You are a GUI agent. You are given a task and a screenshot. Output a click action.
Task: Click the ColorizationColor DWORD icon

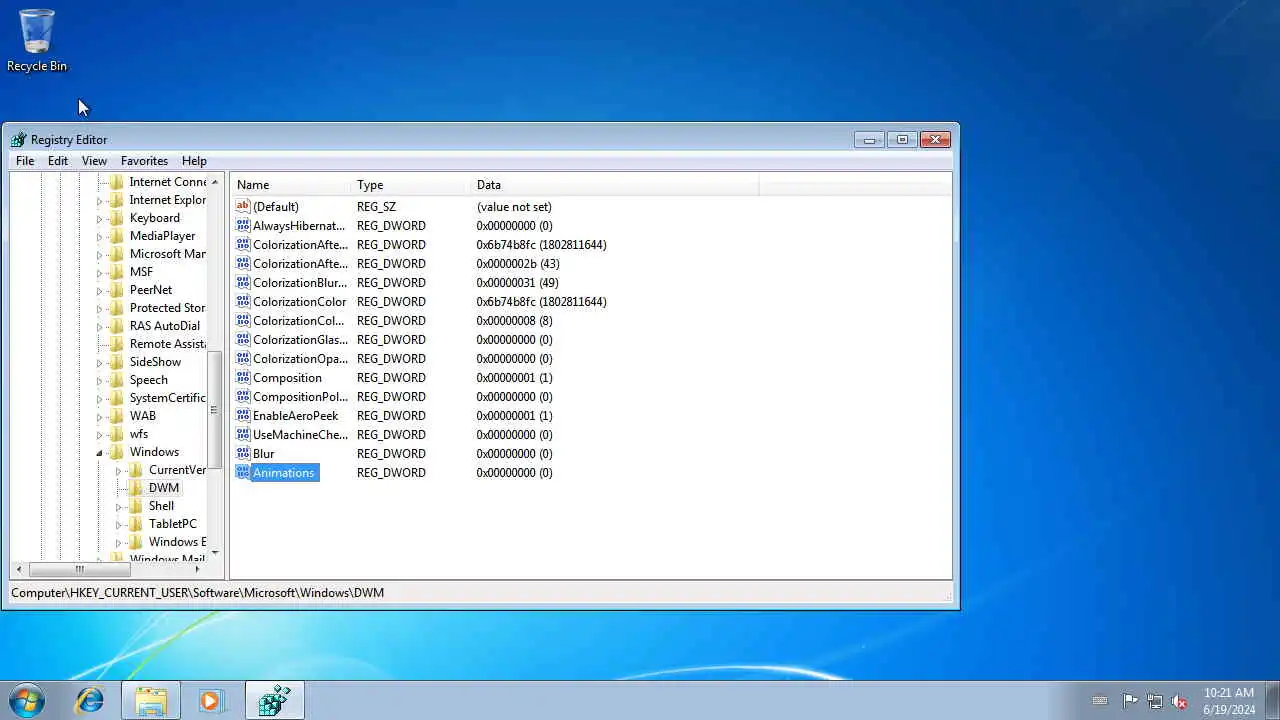click(242, 302)
